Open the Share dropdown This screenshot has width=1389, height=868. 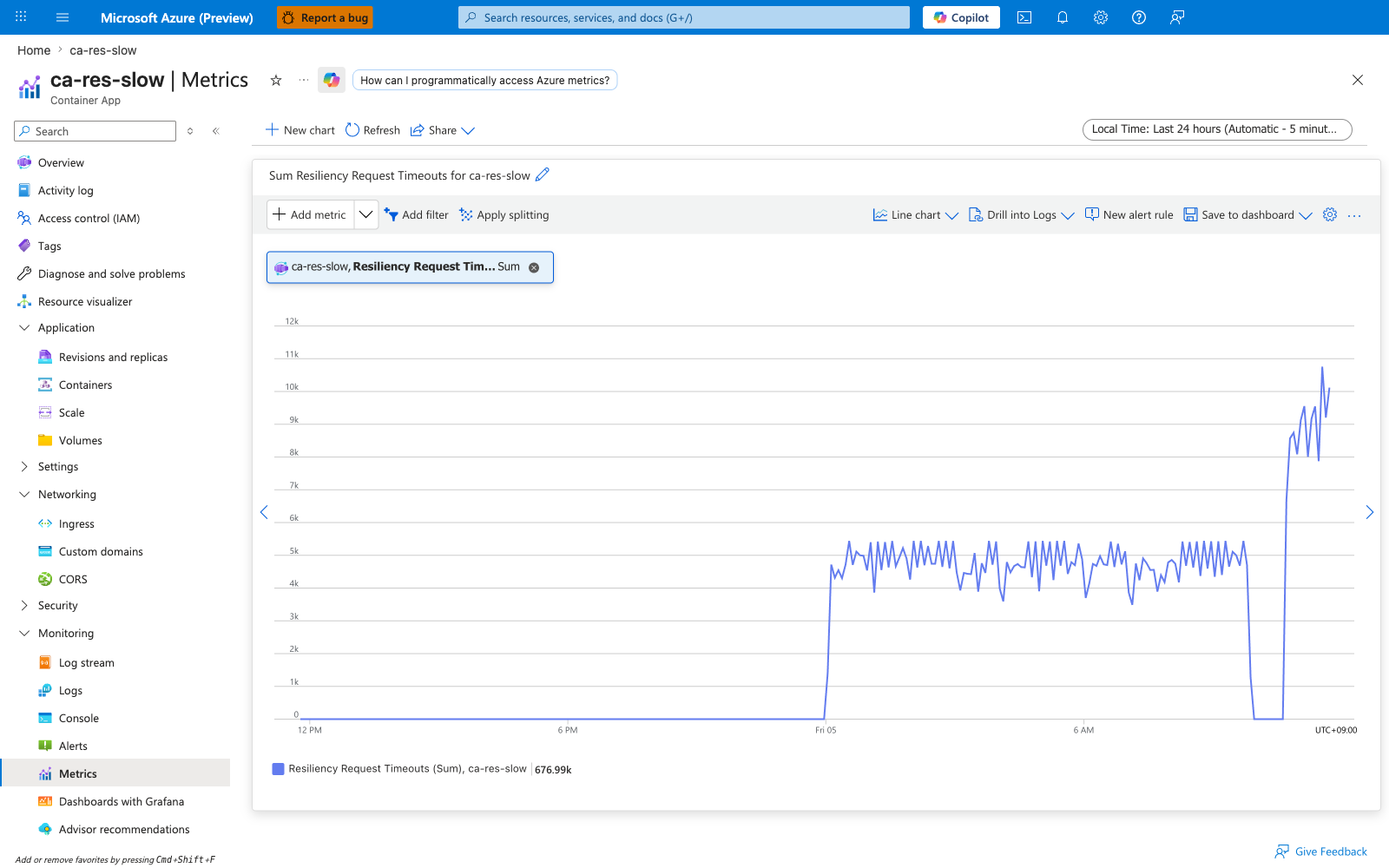tap(443, 130)
